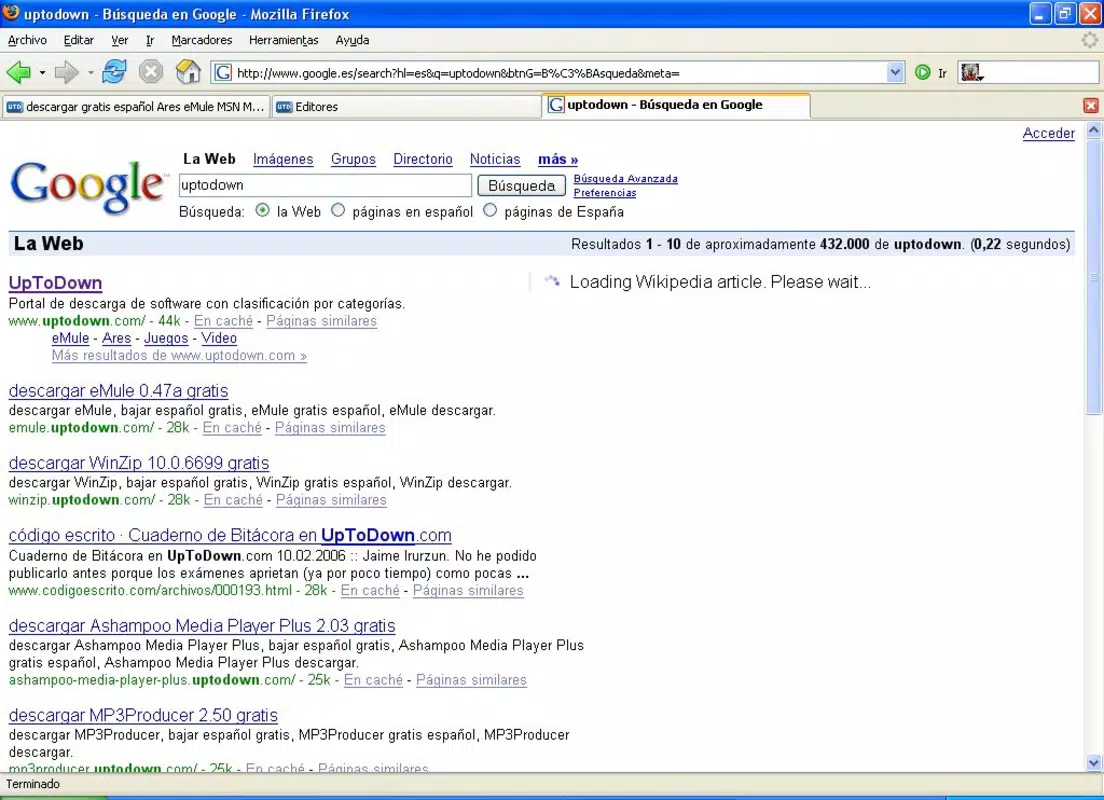Open the Archivo menu

tap(27, 40)
